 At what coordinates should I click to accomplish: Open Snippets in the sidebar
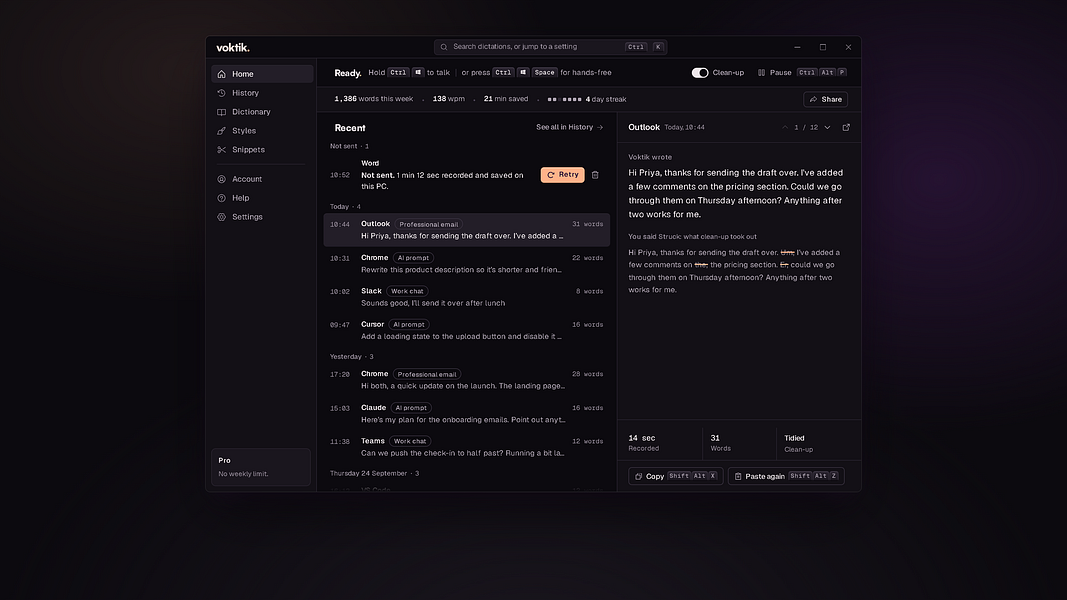coord(262,150)
